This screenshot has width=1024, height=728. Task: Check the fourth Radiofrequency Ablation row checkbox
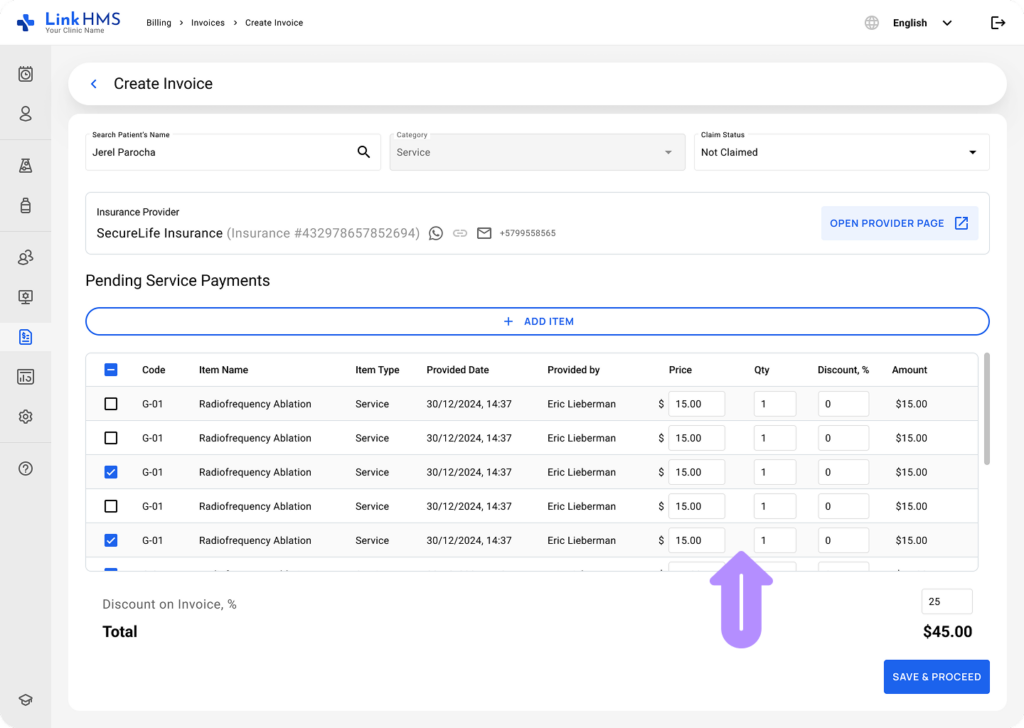(x=111, y=506)
